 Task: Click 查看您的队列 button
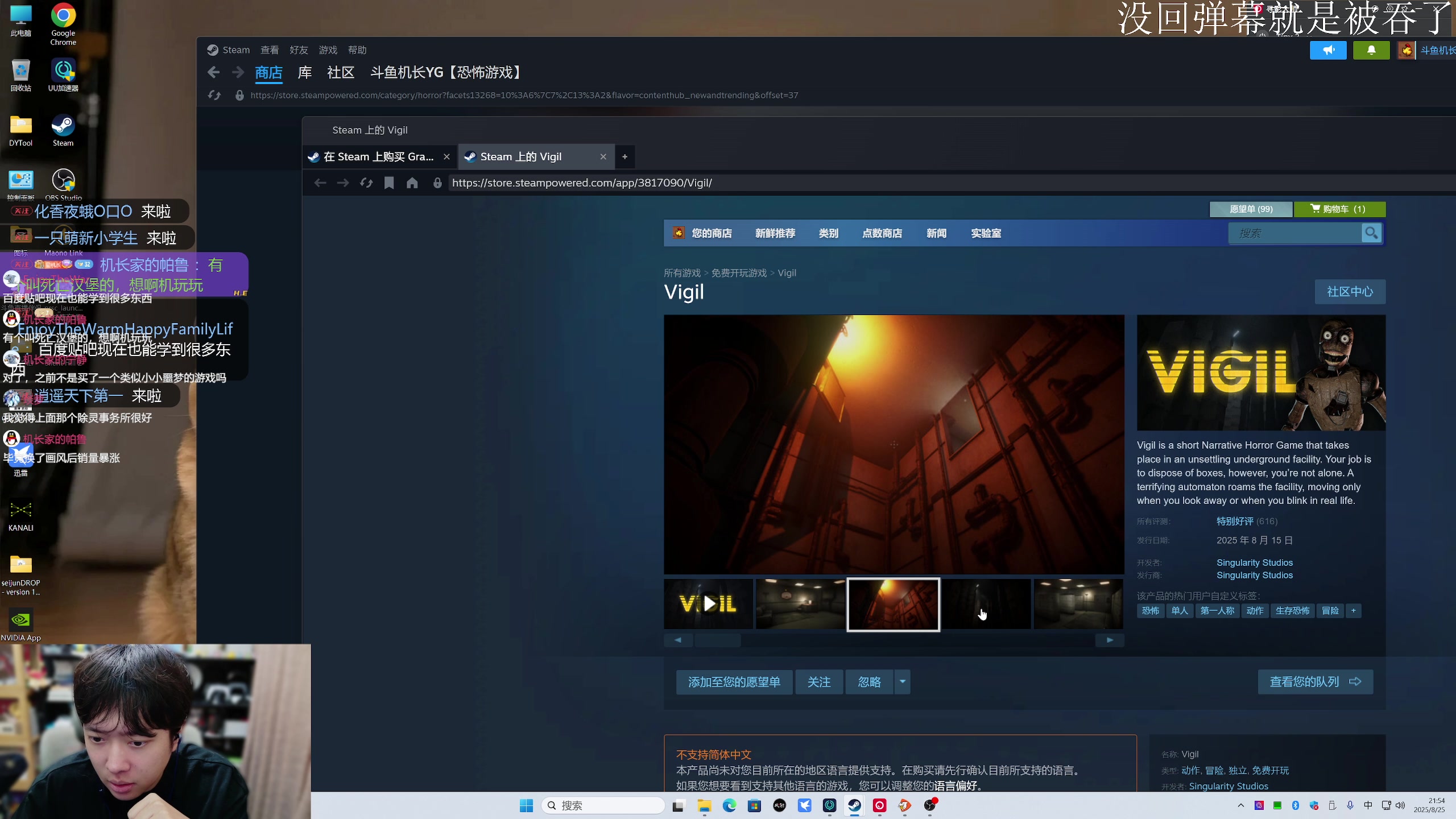click(x=1315, y=682)
